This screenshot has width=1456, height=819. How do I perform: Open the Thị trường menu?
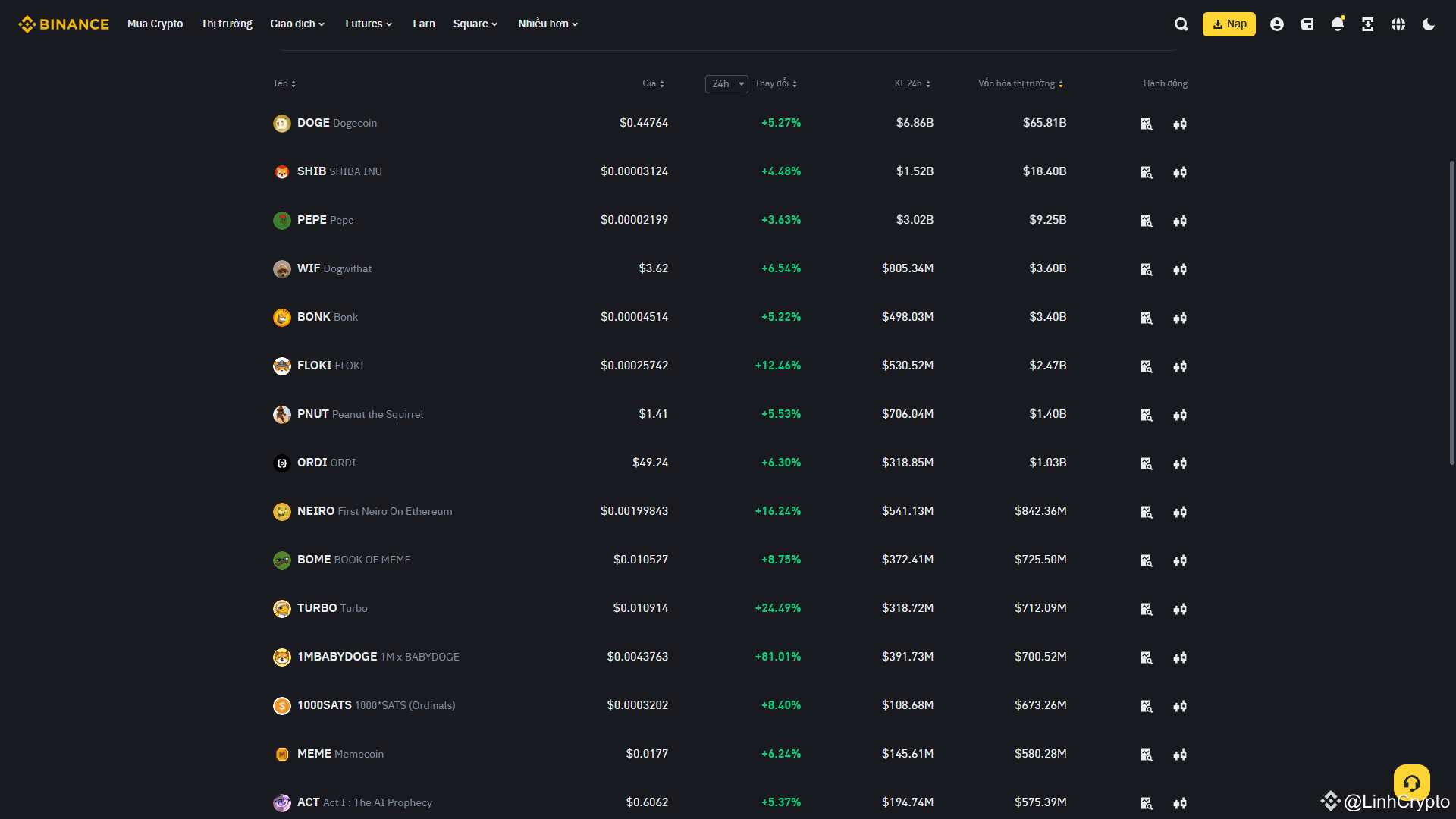pyautogui.click(x=226, y=24)
